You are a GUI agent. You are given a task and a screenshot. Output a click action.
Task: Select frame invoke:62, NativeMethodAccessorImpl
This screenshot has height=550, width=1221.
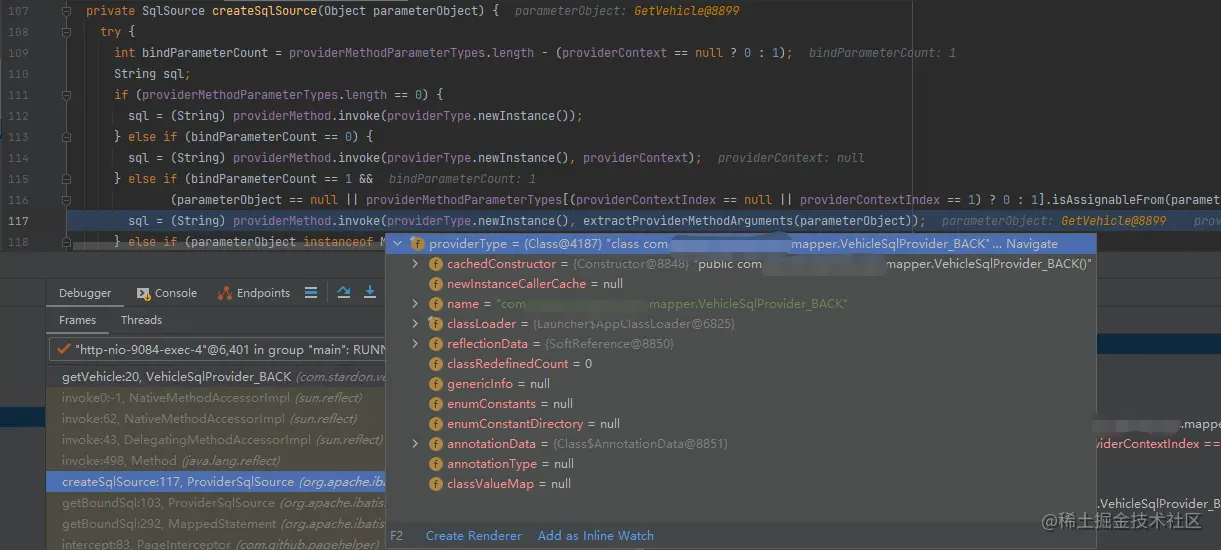pos(217,419)
